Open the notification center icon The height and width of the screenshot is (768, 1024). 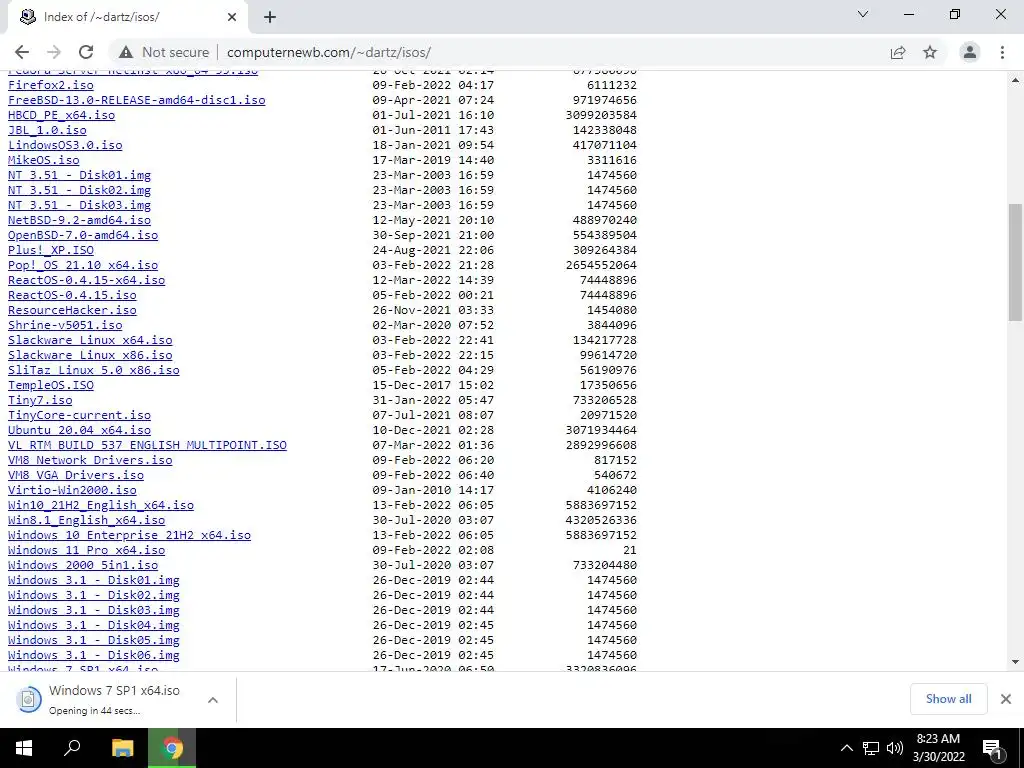tap(992, 748)
